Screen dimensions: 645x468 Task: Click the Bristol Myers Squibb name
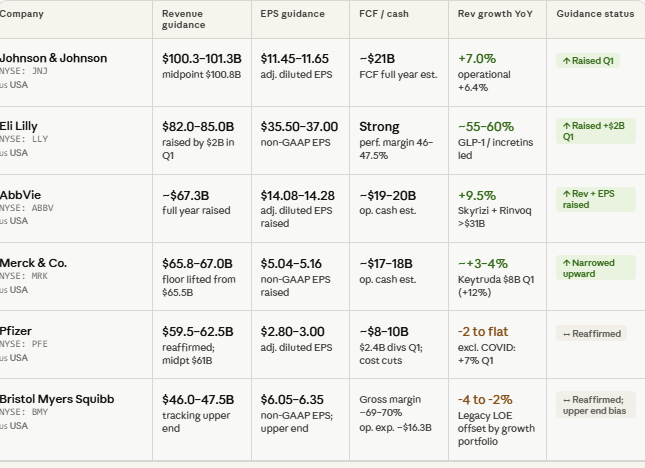click(x=57, y=399)
